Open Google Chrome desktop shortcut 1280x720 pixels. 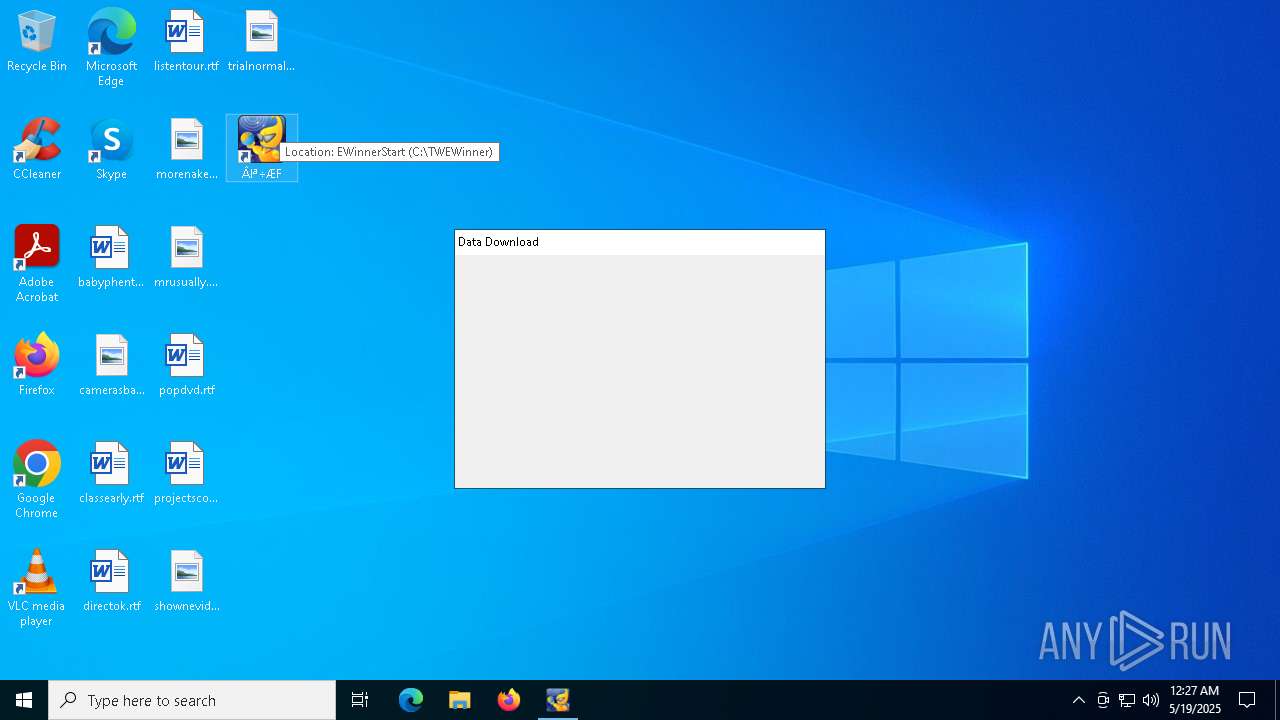37,480
